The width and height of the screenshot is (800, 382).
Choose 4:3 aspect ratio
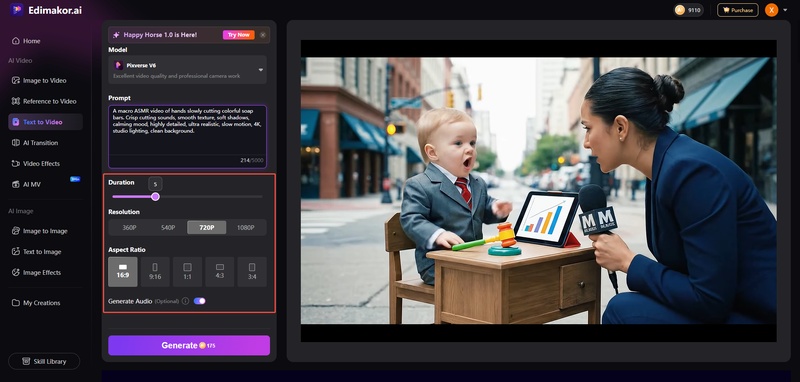tap(220, 272)
